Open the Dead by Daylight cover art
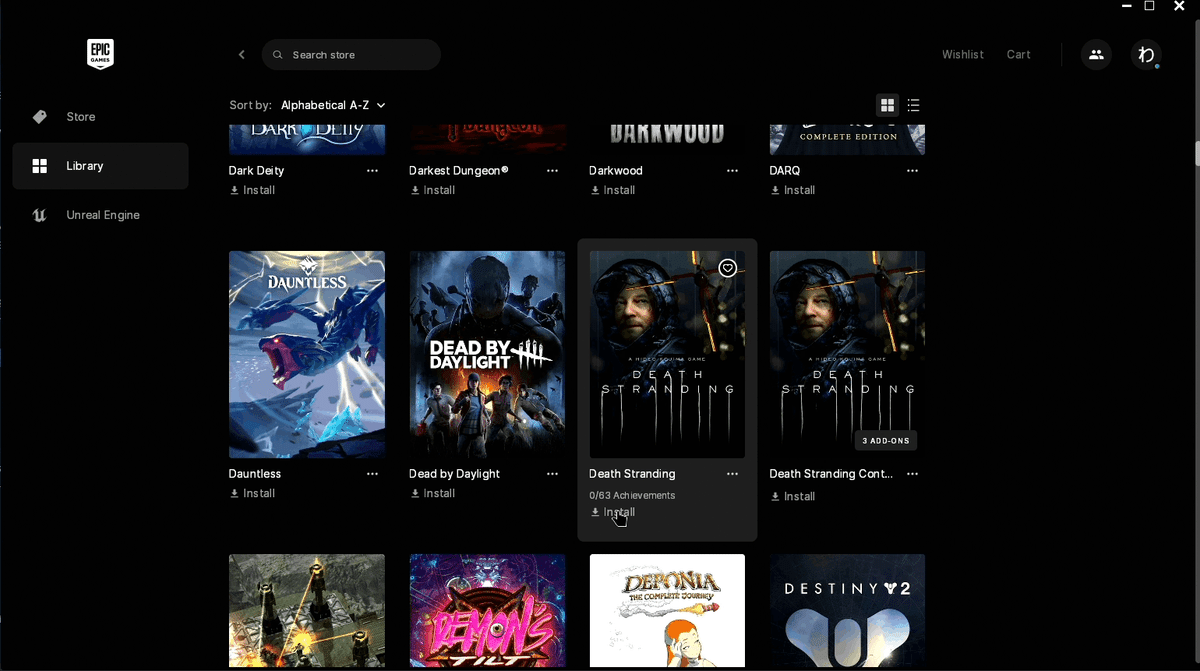Image resolution: width=1200 pixels, height=671 pixels. coord(487,354)
